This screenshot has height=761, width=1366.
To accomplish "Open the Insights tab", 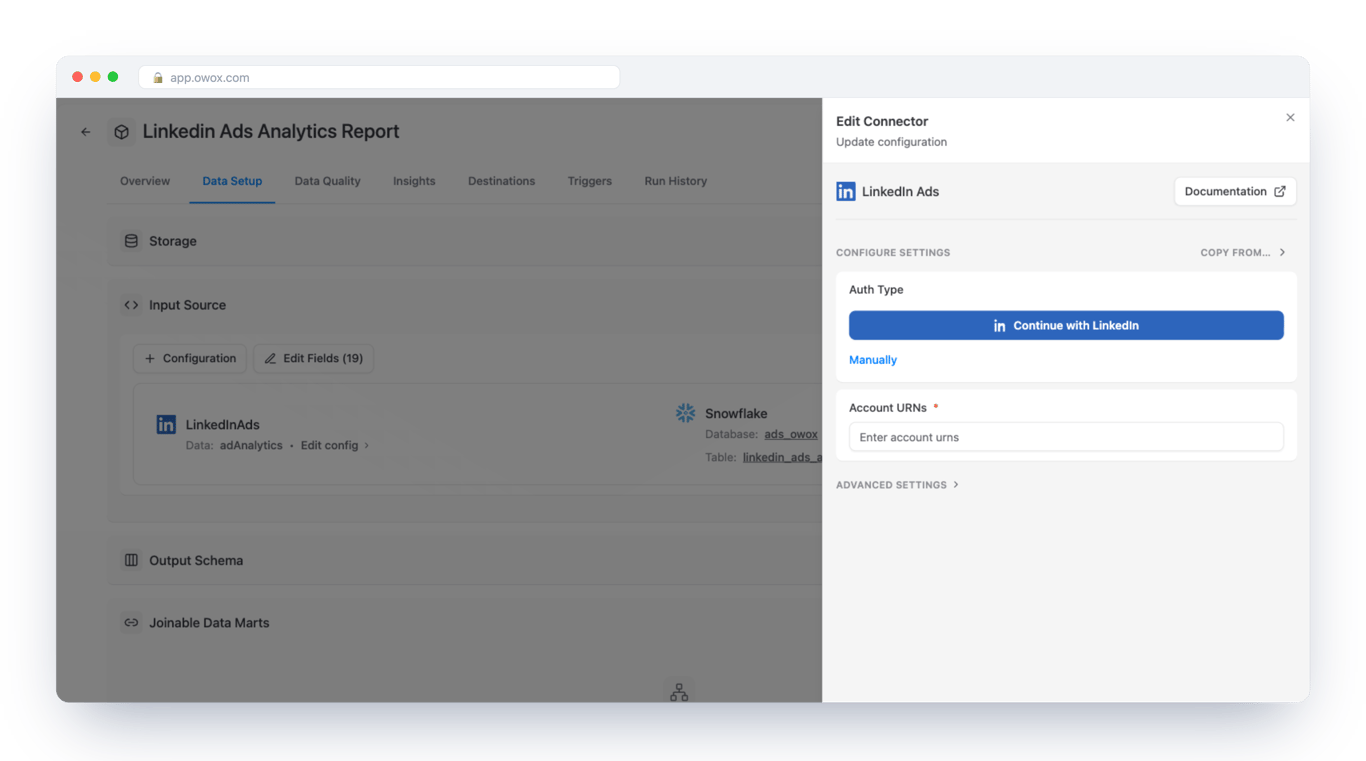I will coord(414,181).
